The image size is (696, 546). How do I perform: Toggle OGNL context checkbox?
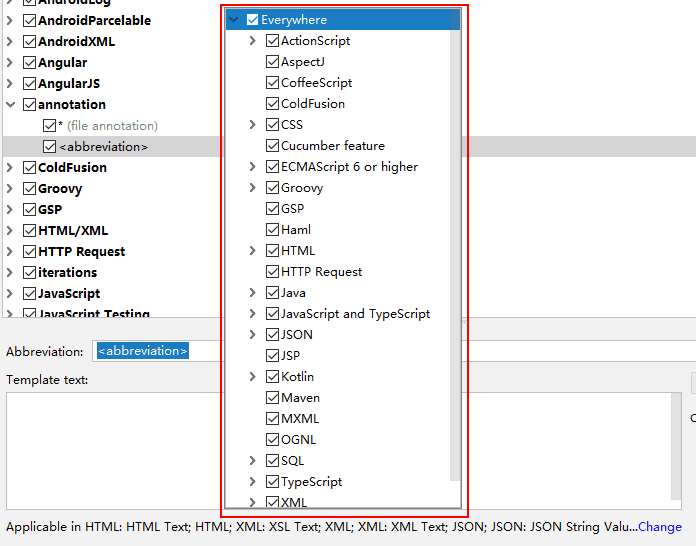(x=272, y=439)
